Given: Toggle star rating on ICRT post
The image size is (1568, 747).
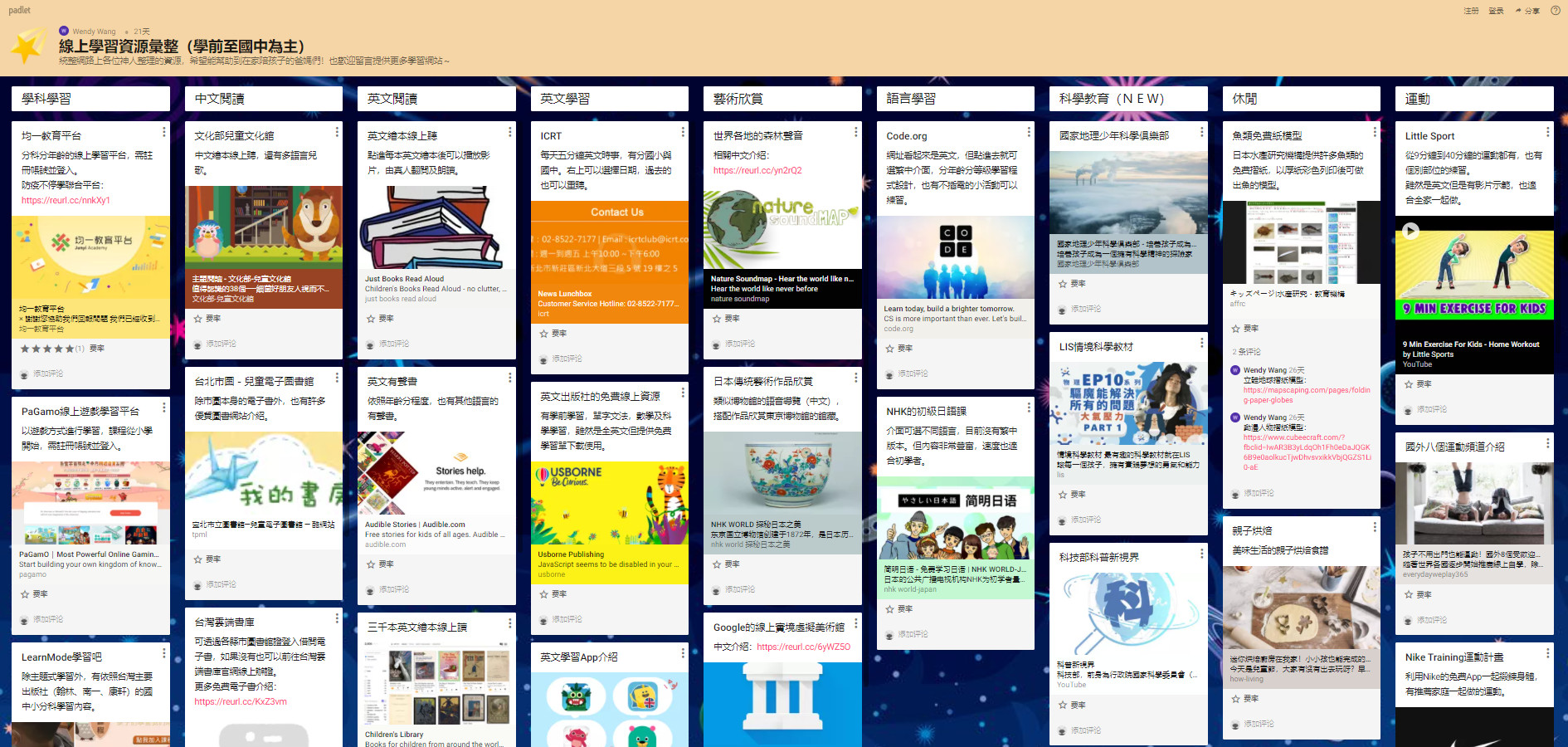Looking at the screenshot, I should pyautogui.click(x=543, y=334).
